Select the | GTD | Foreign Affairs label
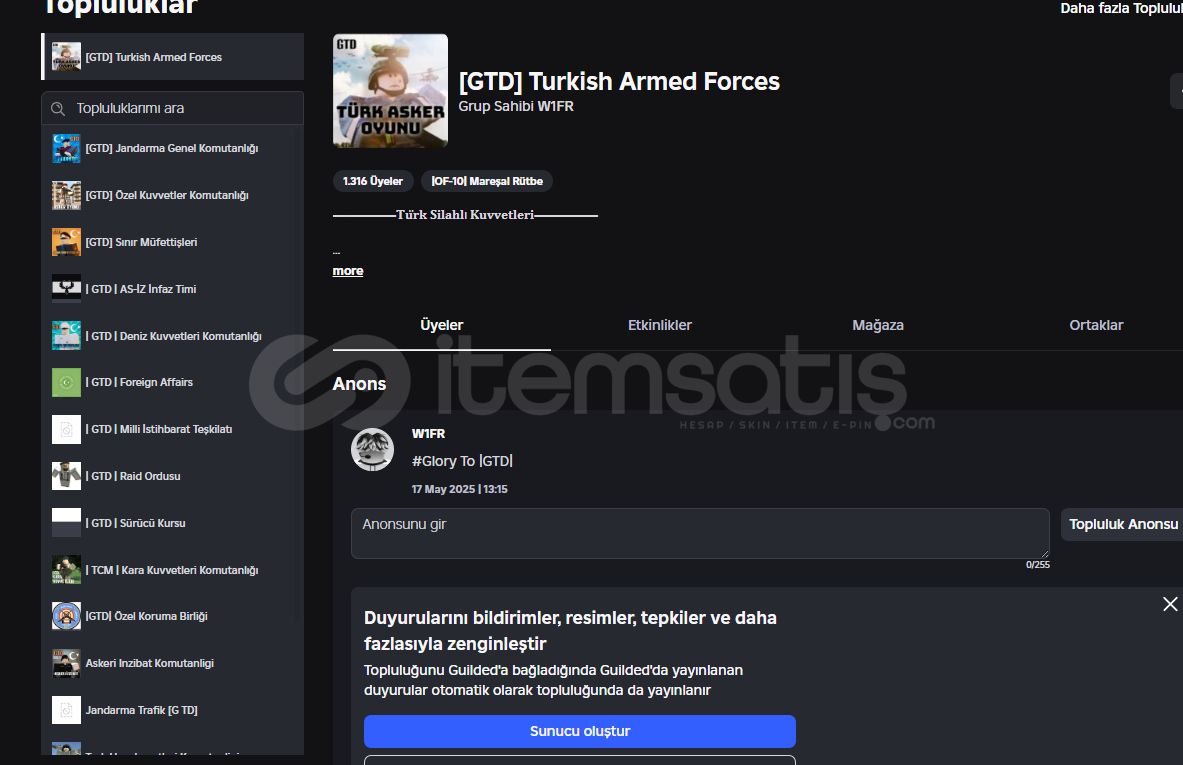 [x=140, y=382]
